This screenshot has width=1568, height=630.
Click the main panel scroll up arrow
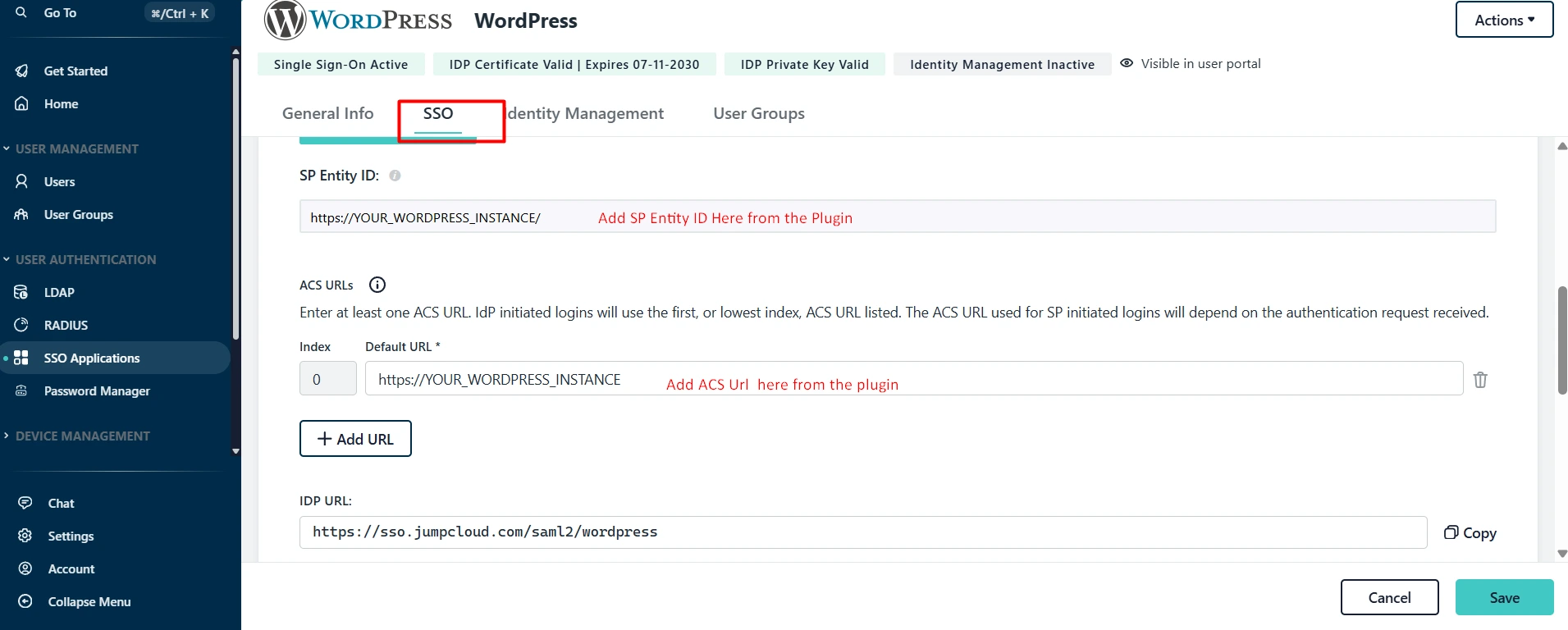coord(1562,146)
